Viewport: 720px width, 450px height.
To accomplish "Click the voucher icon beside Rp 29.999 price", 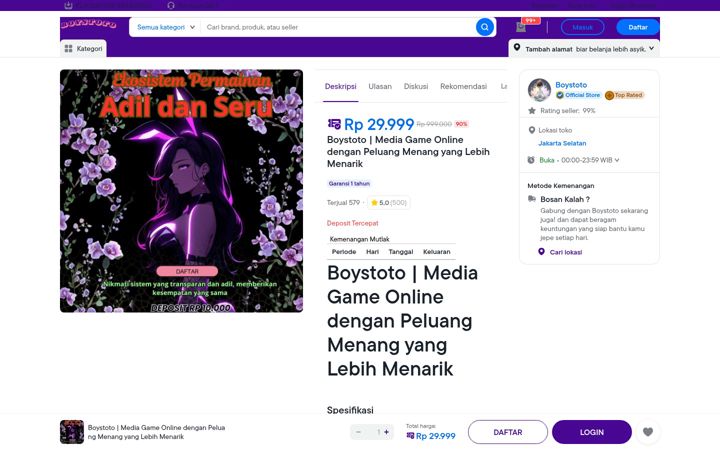I will coord(334,124).
